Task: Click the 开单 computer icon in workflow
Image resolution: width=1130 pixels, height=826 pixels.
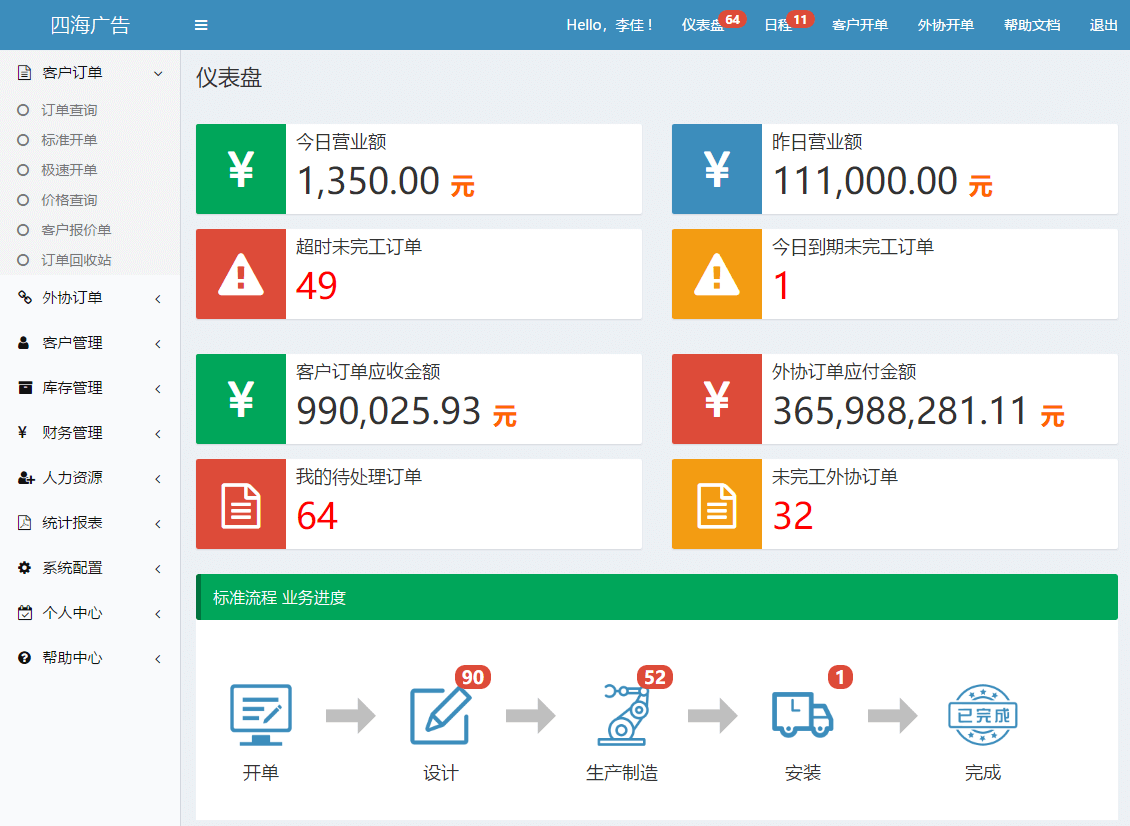Action: (261, 715)
